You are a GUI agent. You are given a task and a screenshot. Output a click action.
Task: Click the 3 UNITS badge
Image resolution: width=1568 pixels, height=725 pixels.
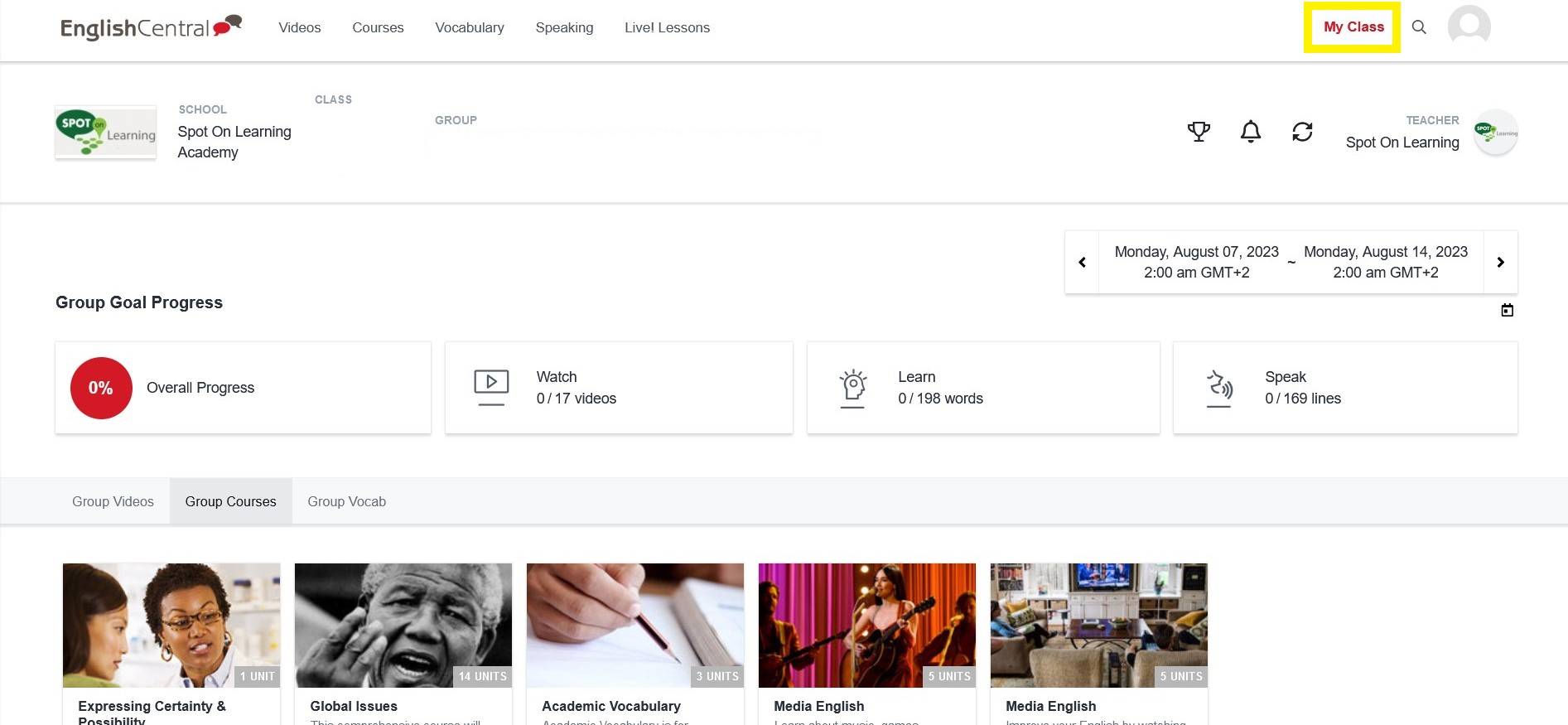pos(717,676)
